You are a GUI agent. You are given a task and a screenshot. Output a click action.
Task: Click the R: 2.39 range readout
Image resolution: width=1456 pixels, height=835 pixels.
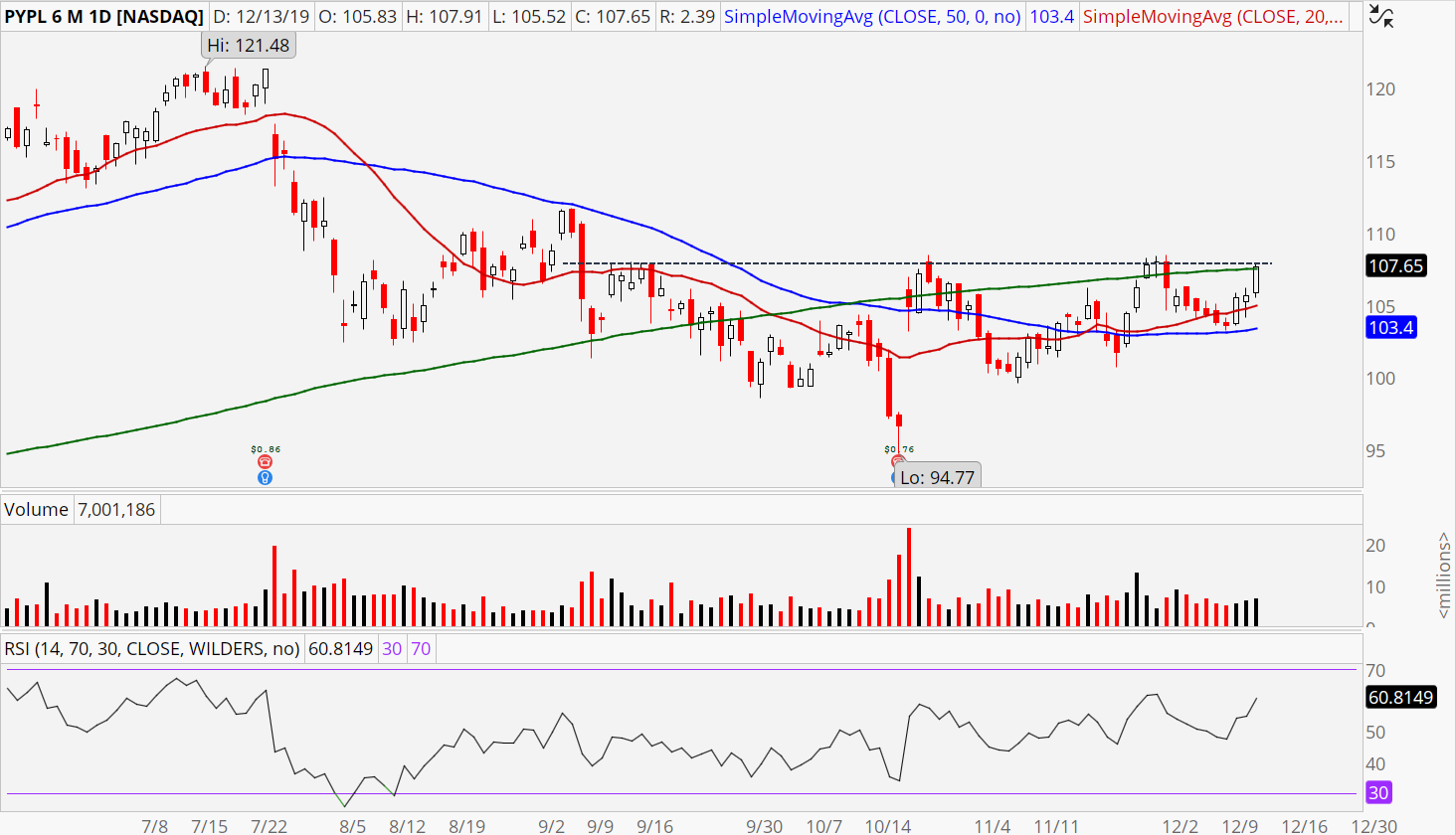[x=687, y=17]
